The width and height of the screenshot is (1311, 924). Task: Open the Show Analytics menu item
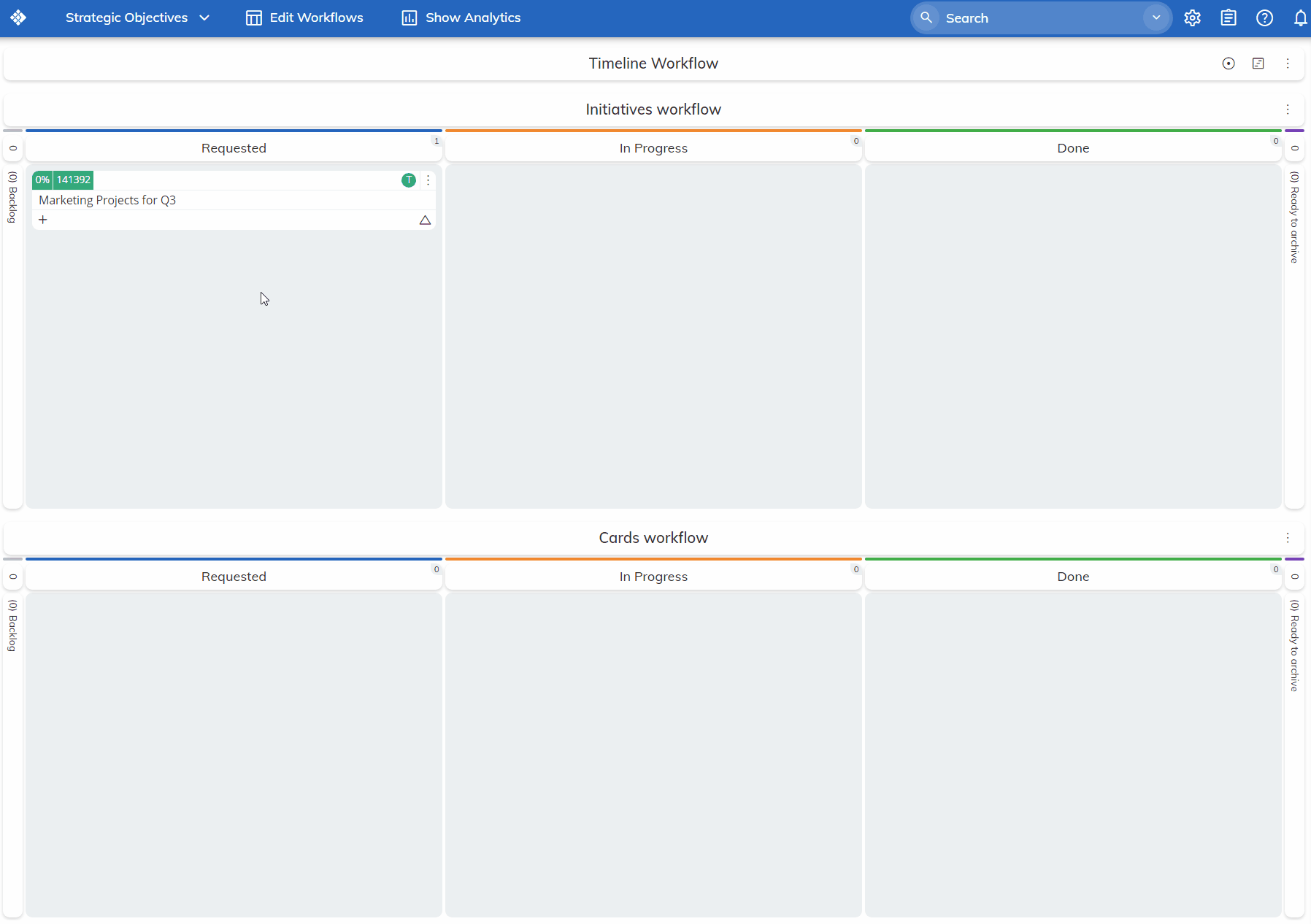click(x=460, y=18)
